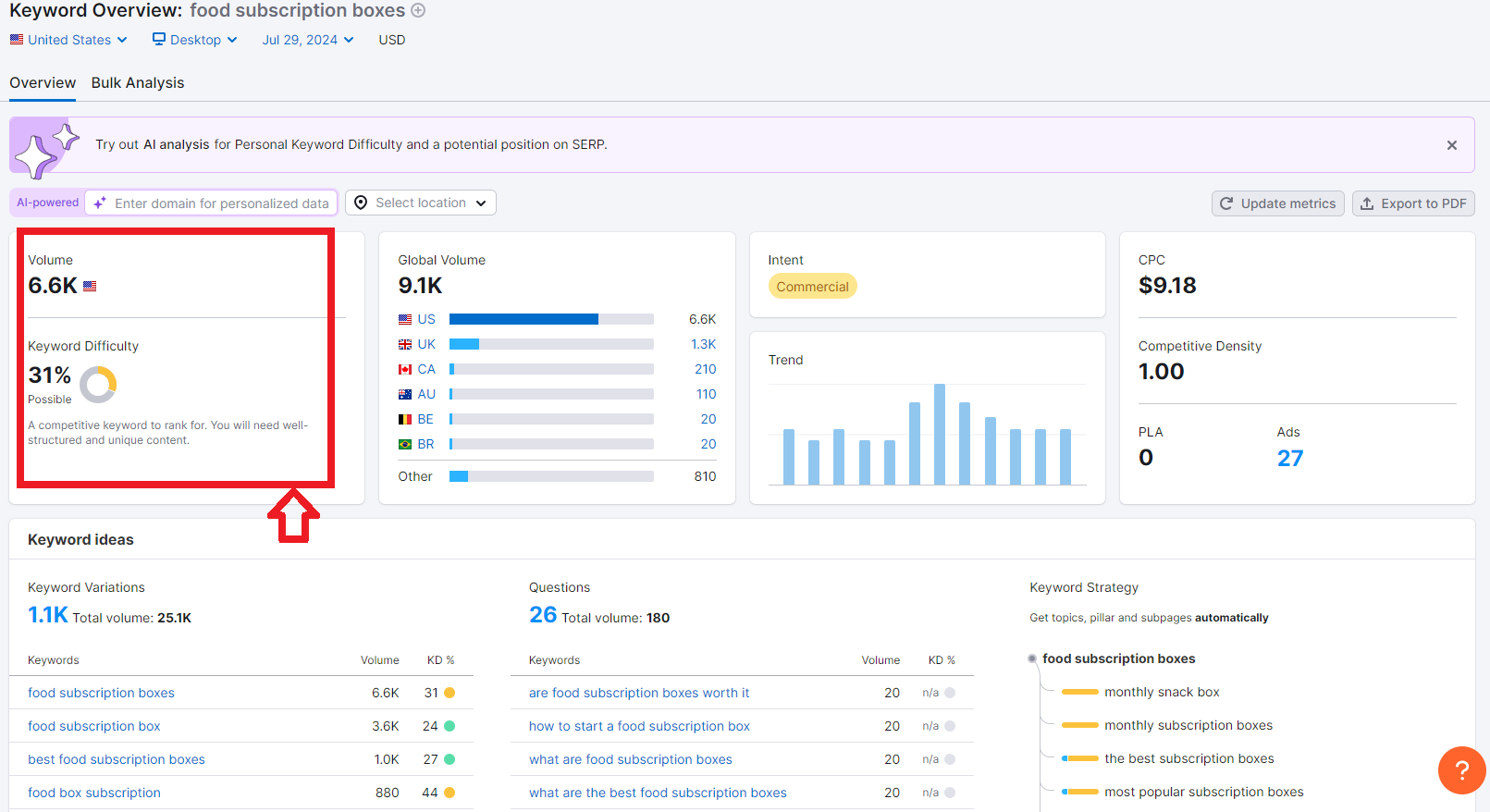Screen dimensions: 1490x812
Task: Click the USD currency label
Action: [392, 40]
